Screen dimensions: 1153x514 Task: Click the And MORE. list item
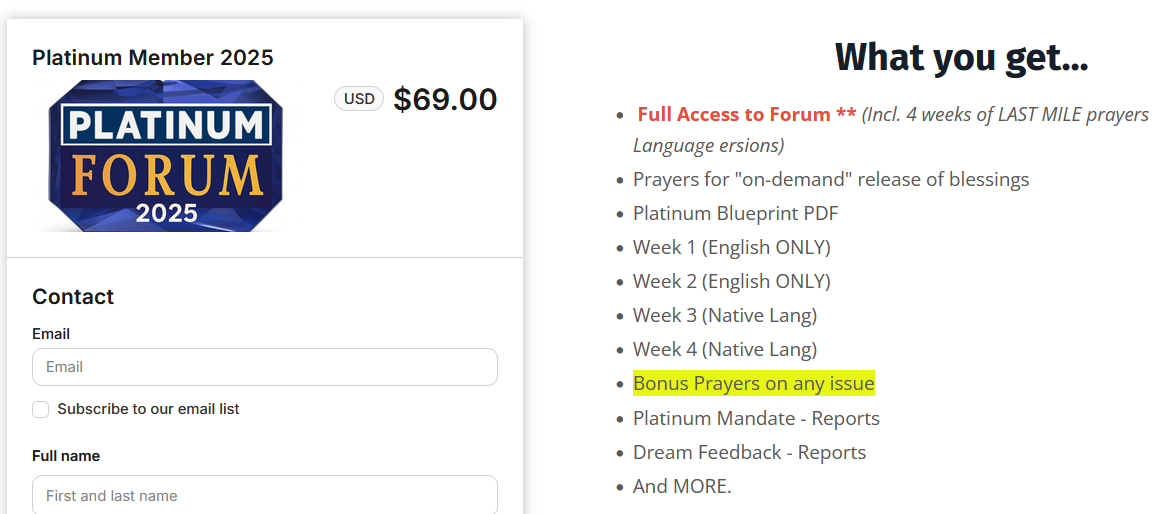(682, 486)
